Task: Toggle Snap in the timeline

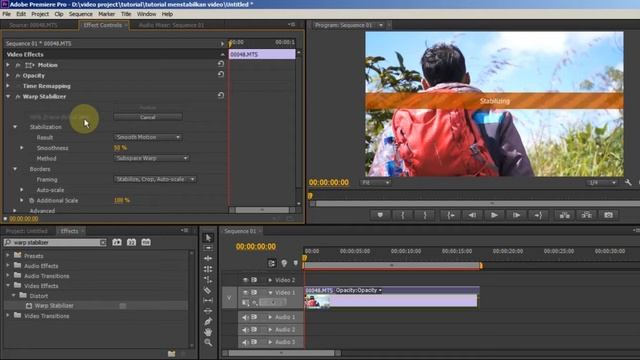Action: click(272, 263)
